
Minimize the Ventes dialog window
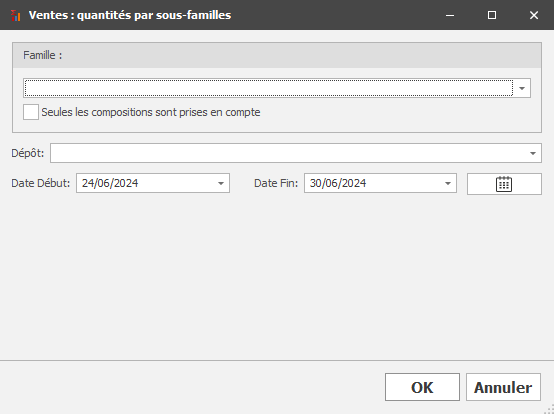[450, 15]
